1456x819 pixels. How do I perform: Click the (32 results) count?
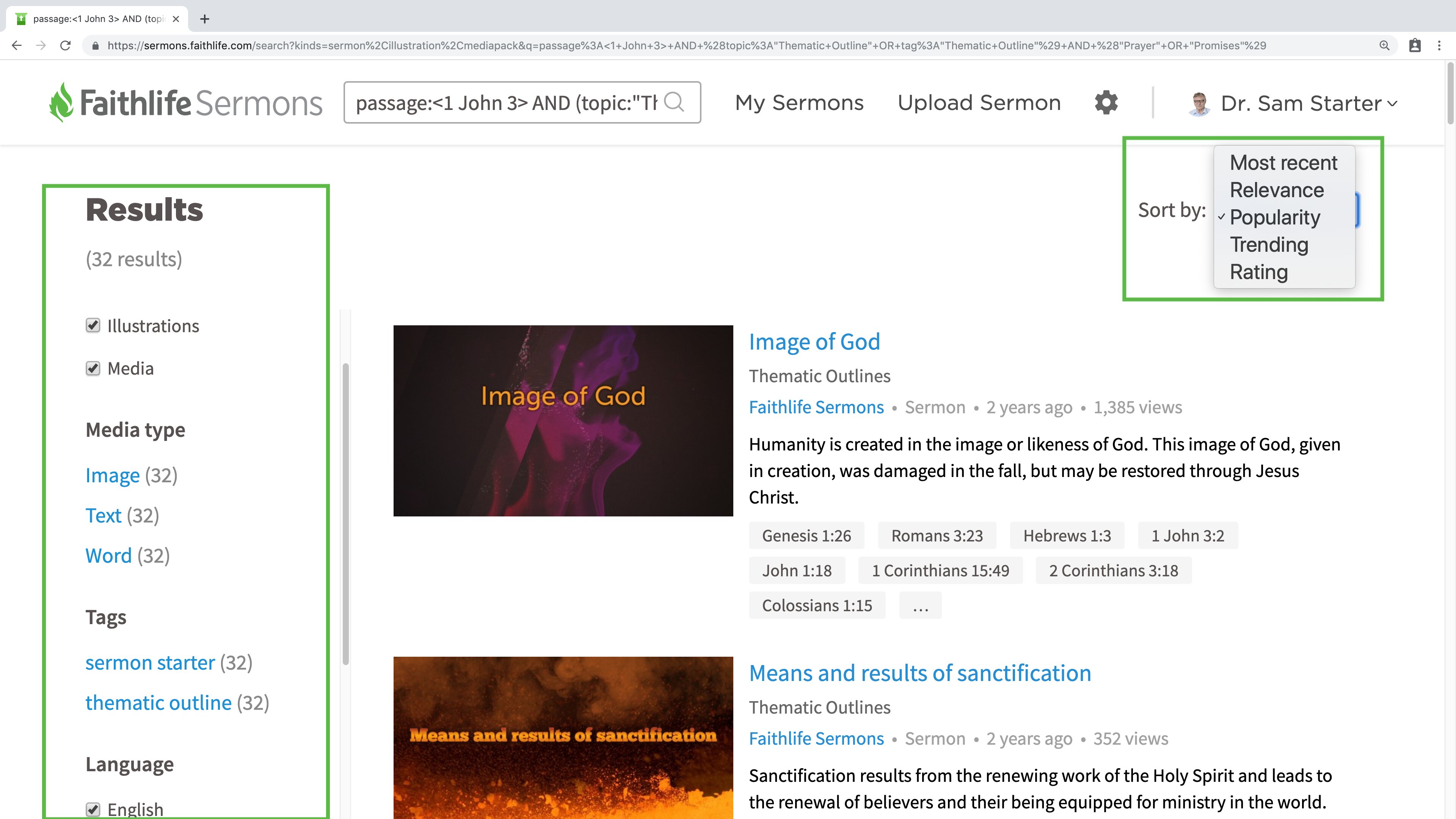tap(134, 259)
